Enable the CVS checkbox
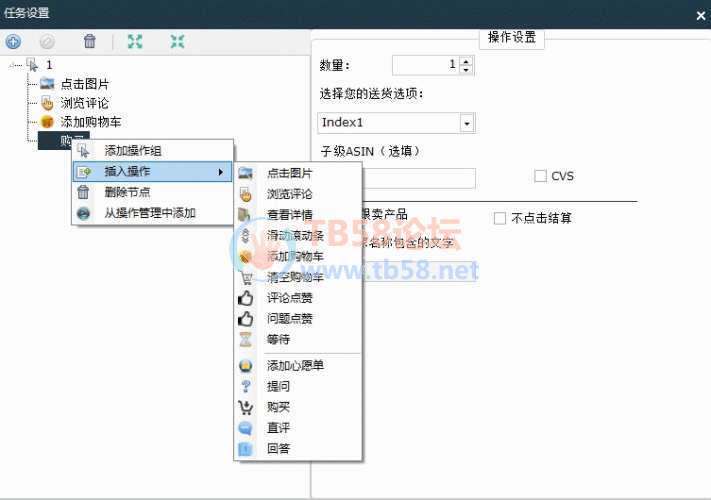The height and width of the screenshot is (500, 711). coord(541,176)
